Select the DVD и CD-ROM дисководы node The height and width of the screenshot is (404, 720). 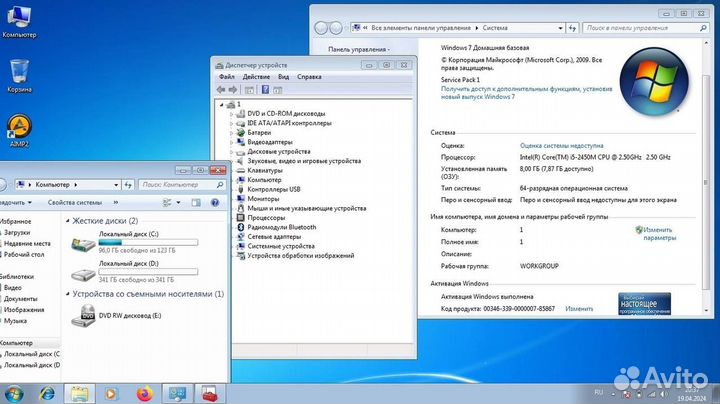[286, 113]
